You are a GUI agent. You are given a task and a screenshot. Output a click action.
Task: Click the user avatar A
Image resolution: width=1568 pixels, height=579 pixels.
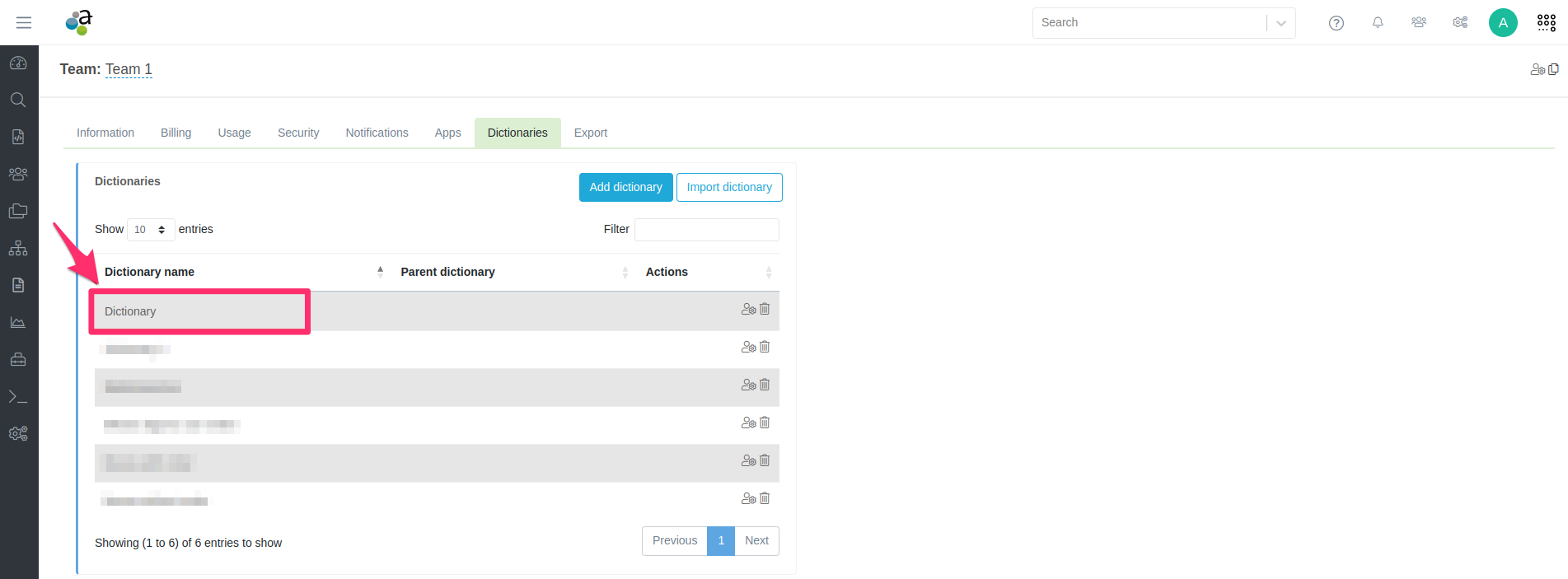[x=1502, y=23]
